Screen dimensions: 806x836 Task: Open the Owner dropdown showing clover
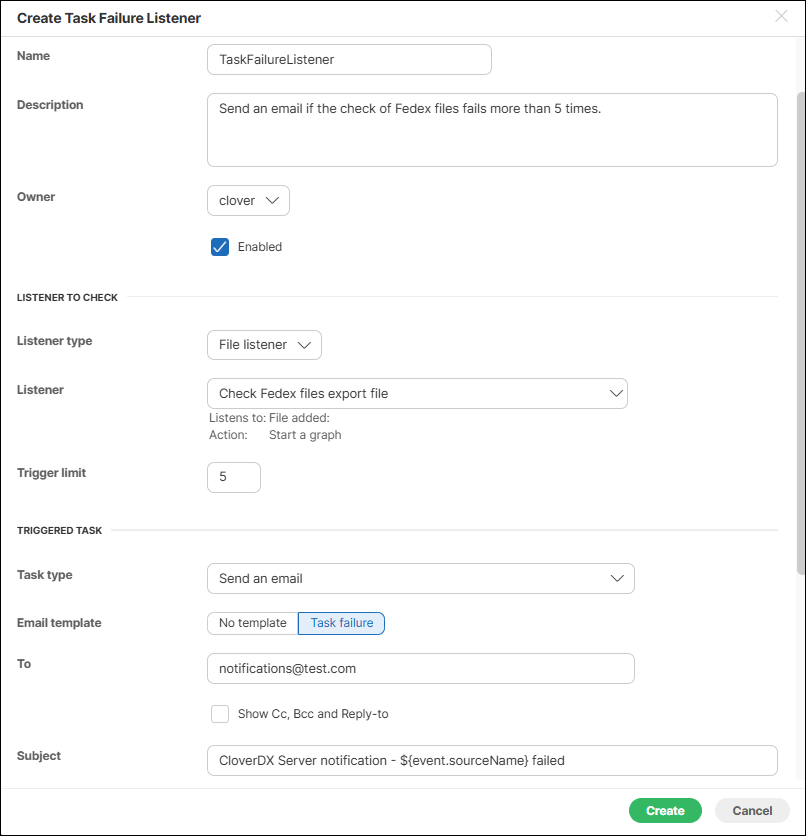pyautogui.click(x=248, y=201)
